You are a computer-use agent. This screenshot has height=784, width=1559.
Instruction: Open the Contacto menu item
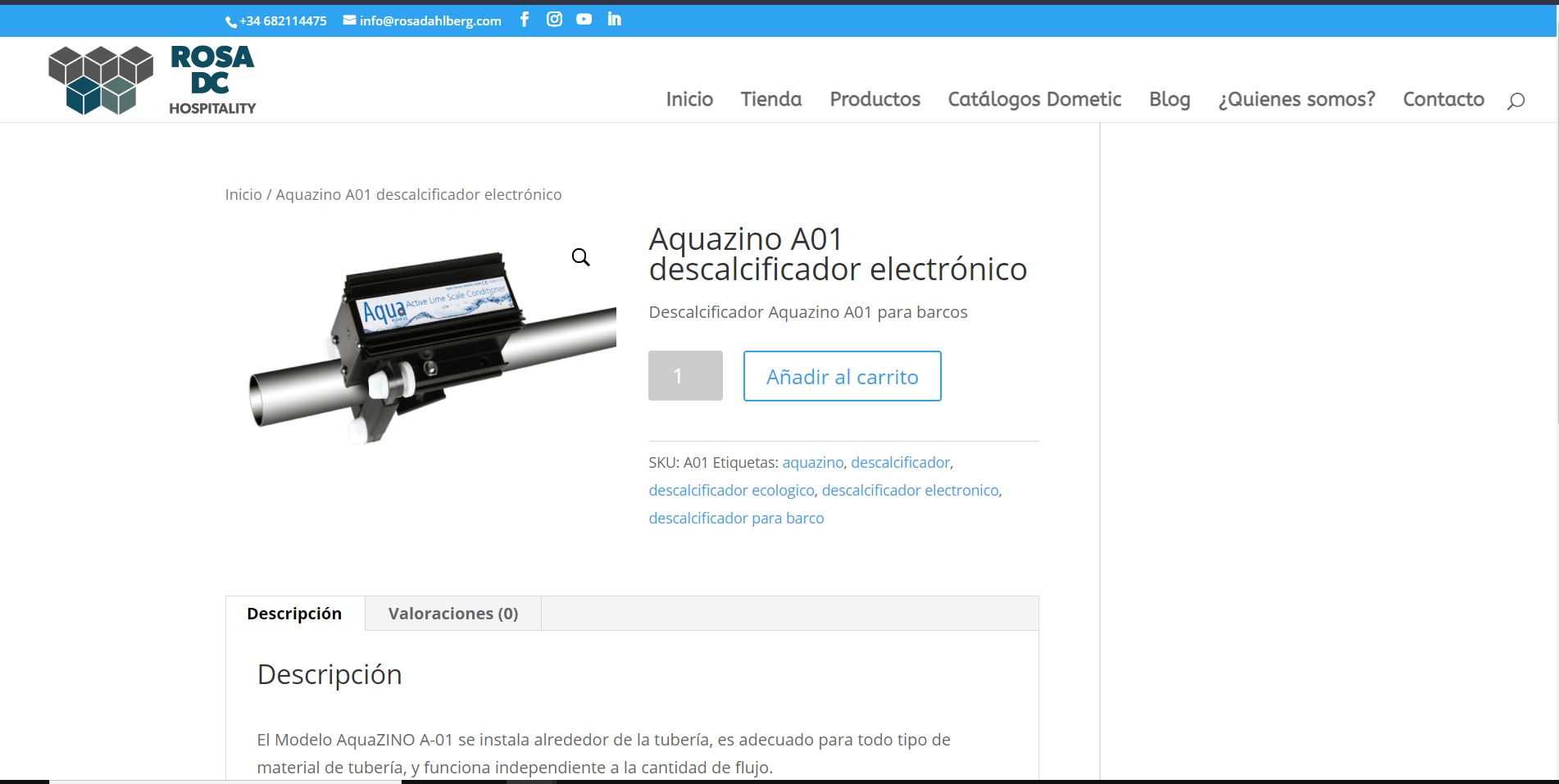[x=1443, y=99]
